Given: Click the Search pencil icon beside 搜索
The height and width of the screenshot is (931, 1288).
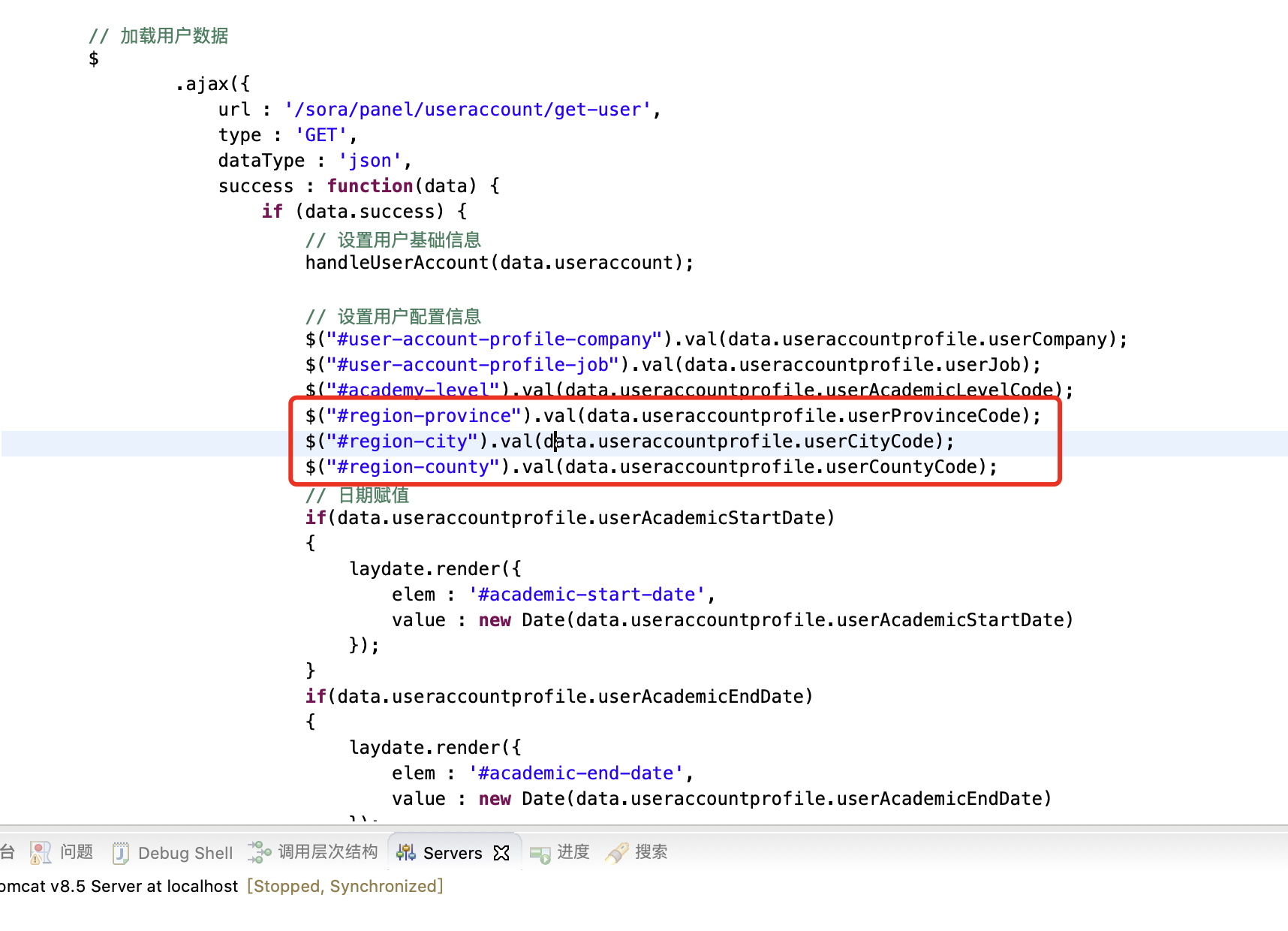Looking at the screenshot, I should pos(618,852).
